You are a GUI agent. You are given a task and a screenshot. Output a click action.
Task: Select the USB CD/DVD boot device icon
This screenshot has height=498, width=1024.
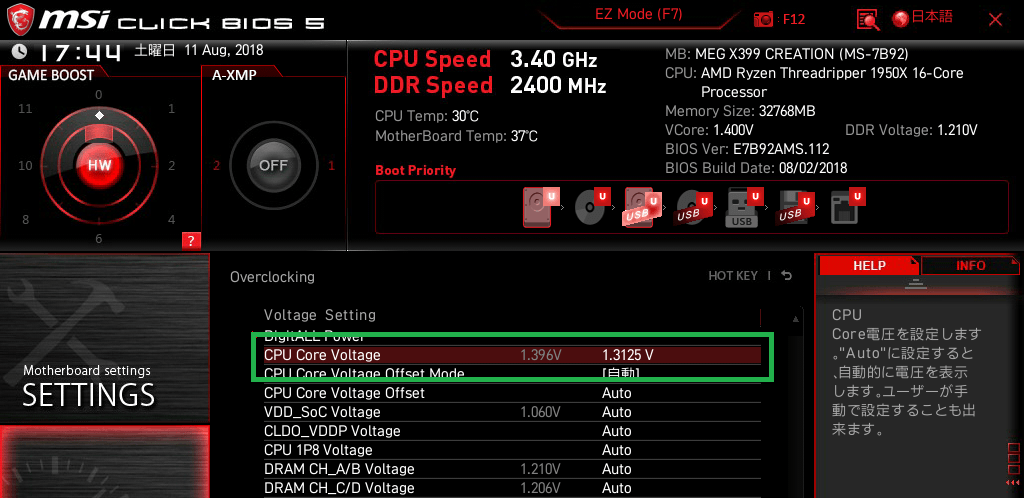click(x=694, y=207)
